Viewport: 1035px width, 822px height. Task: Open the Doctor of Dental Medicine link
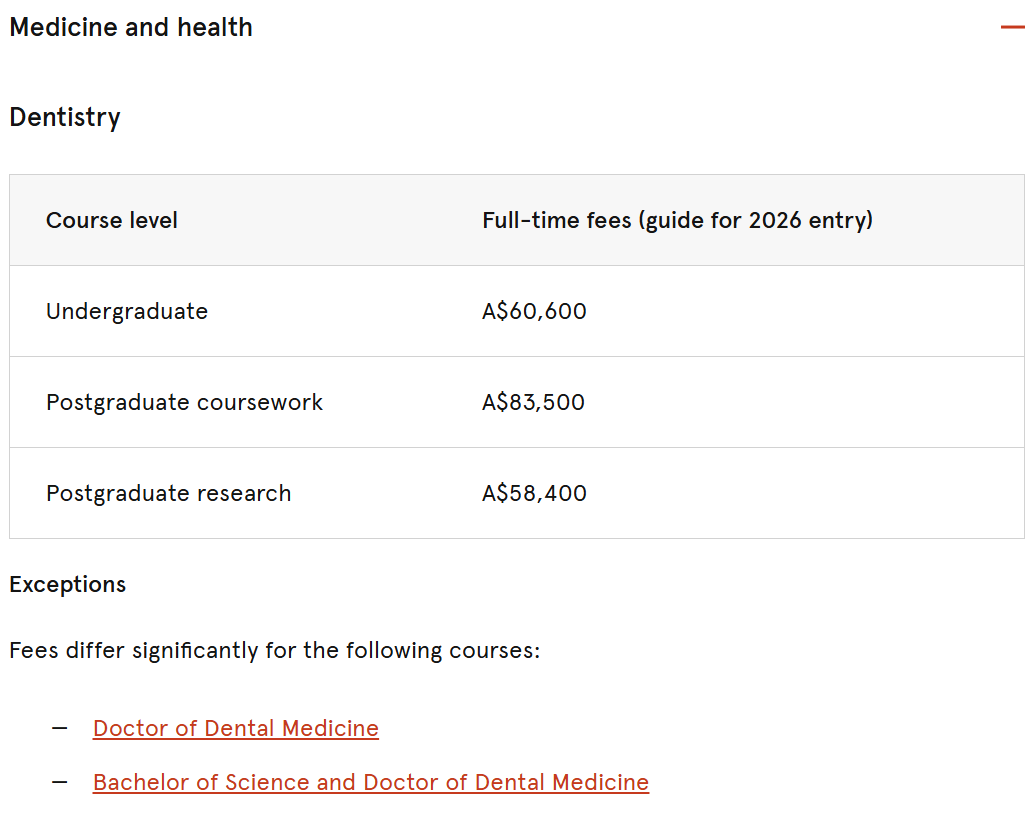pyautogui.click(x=236, y=728)
